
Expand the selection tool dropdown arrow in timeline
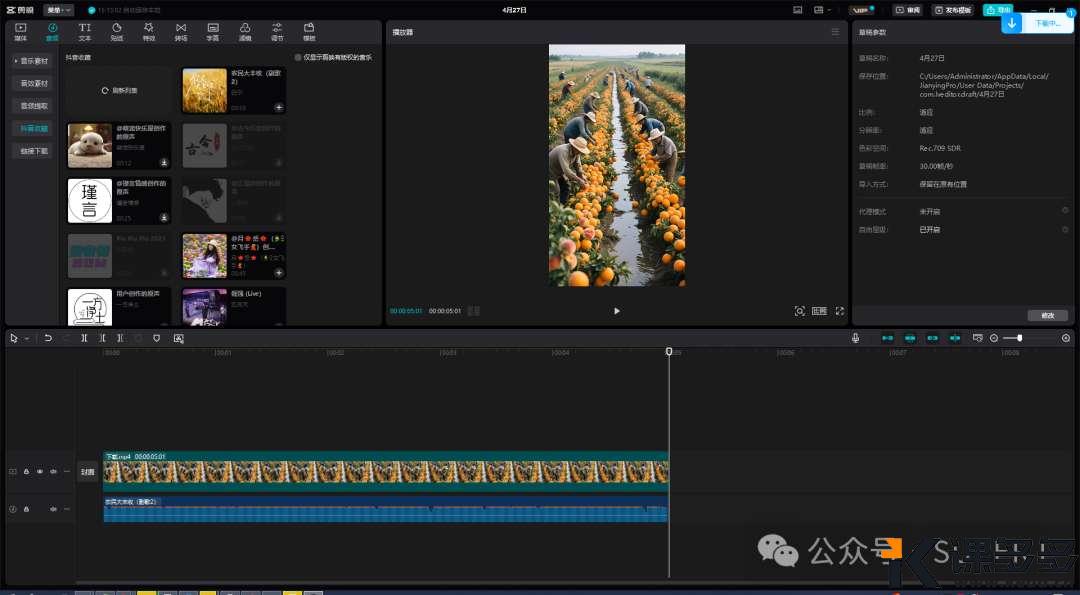tap(27, 338)
